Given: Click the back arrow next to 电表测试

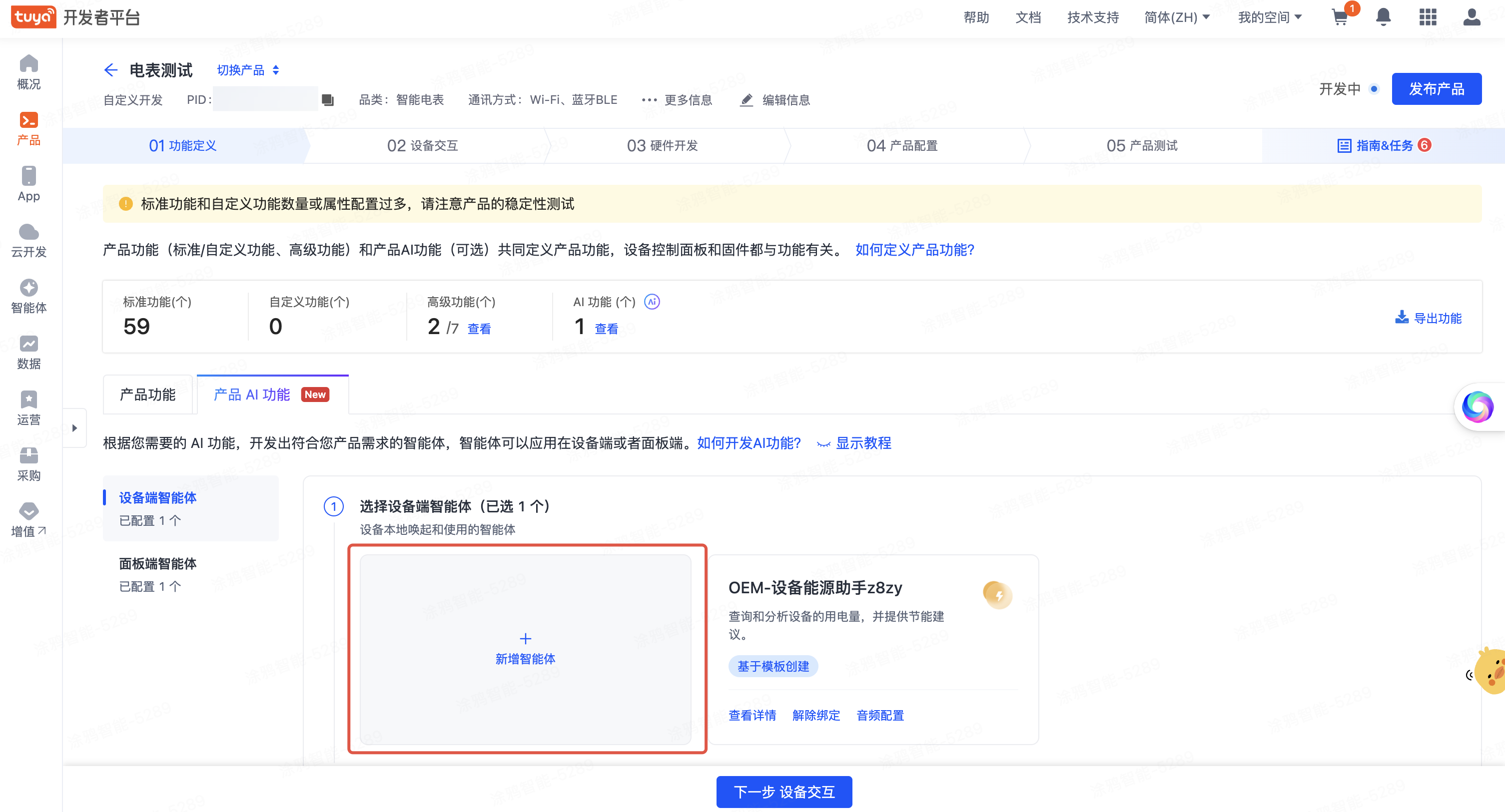Looking at the screenshot, I should [x=111, y=70].
